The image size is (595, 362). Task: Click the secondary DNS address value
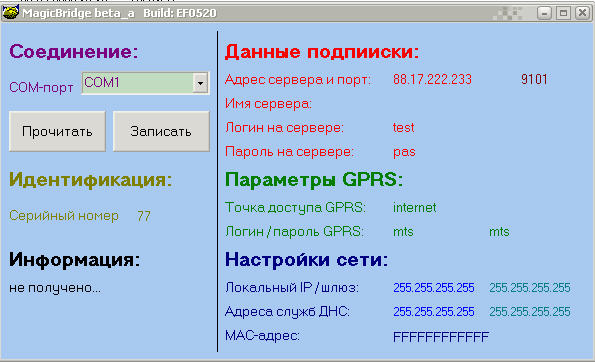pyautogui.click(x=530, y=312)
